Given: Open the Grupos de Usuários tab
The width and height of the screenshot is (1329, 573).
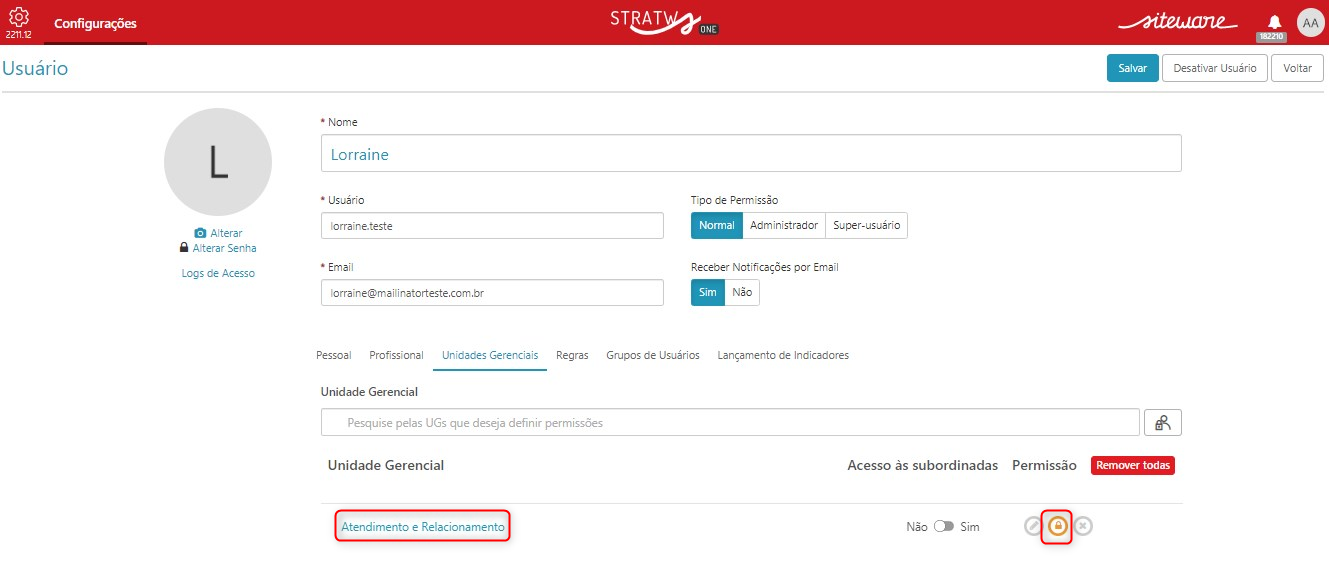Looking at the screenshot, I should (x=653, y=355).
